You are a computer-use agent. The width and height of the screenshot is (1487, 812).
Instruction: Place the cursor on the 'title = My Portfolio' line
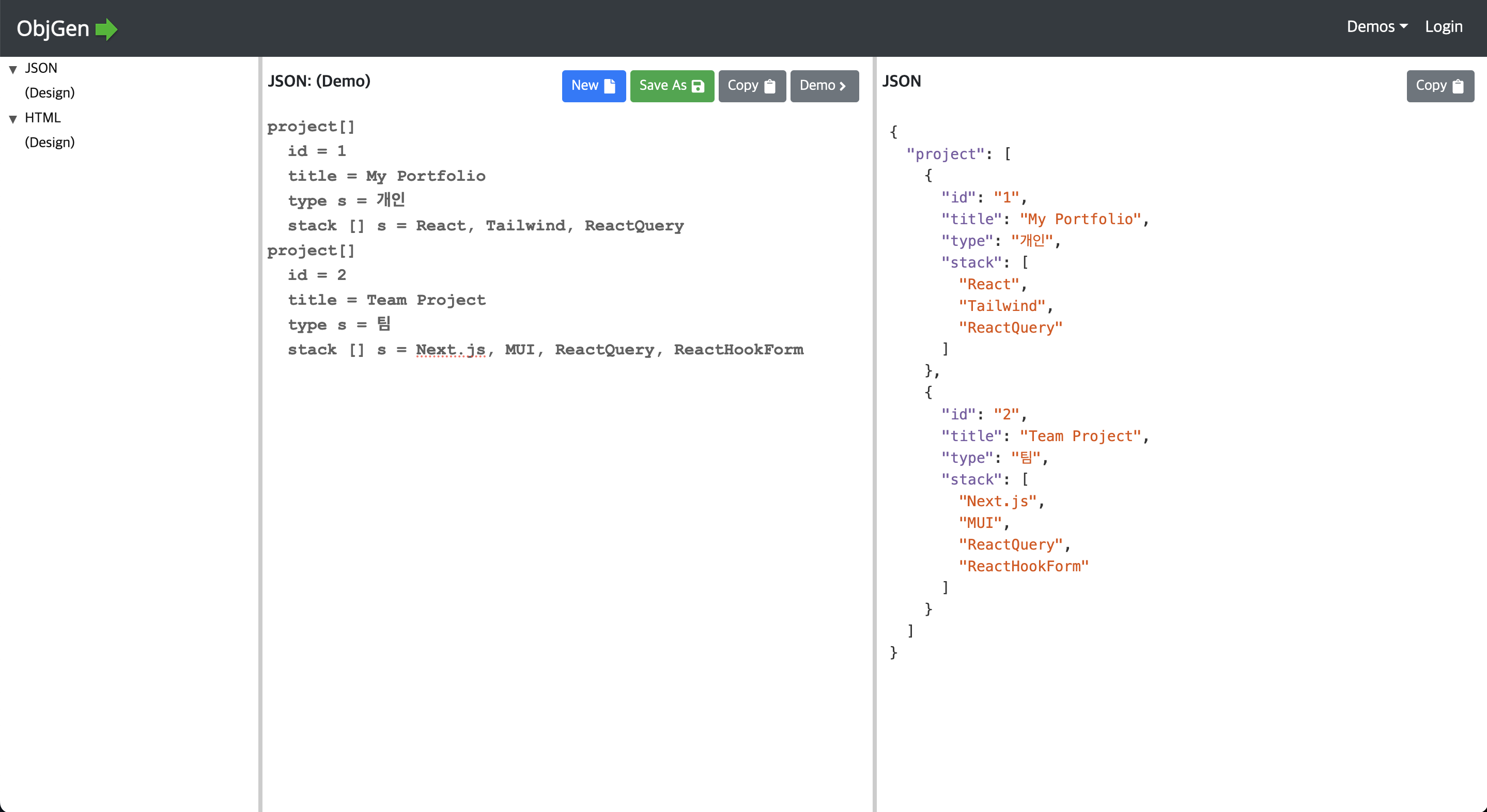pos(387,176)
